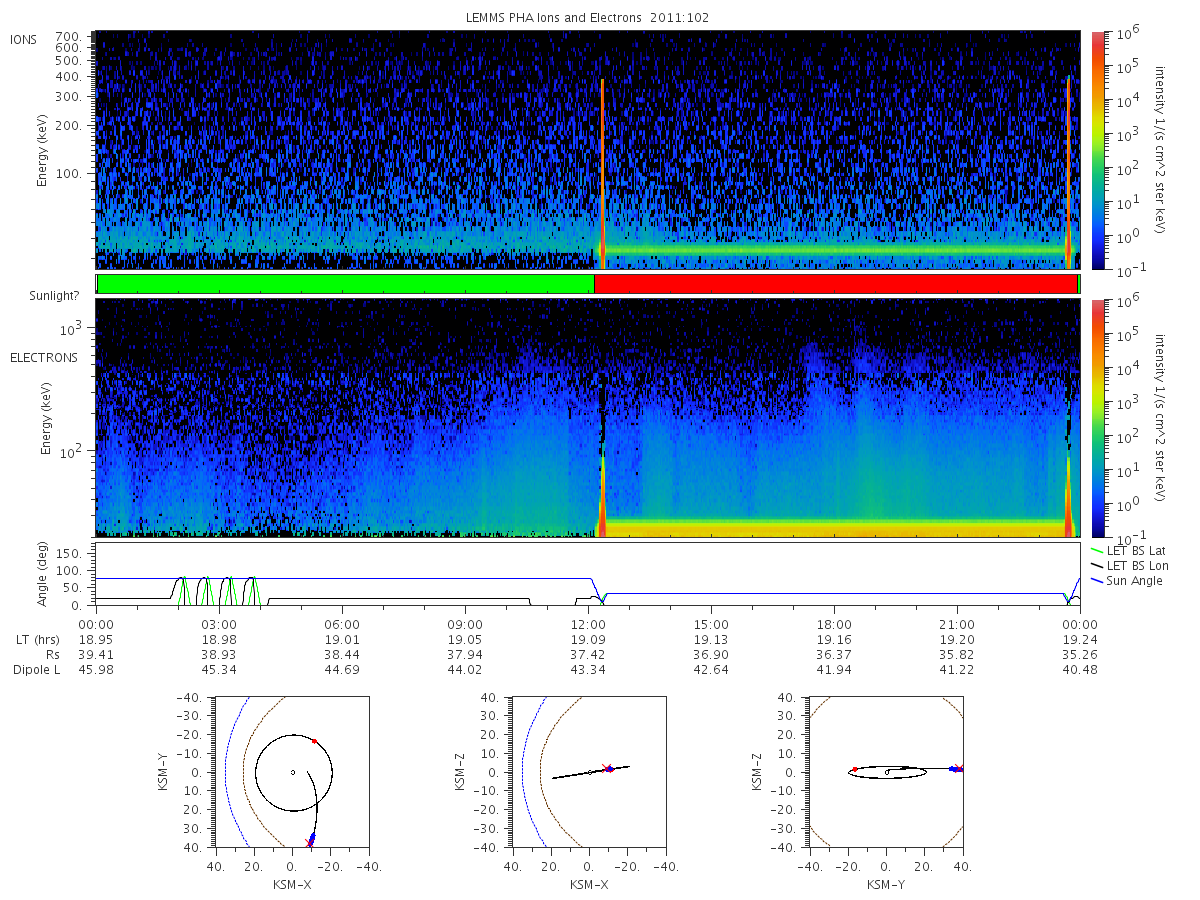Select the Dipole L value '43.34'

588,669
